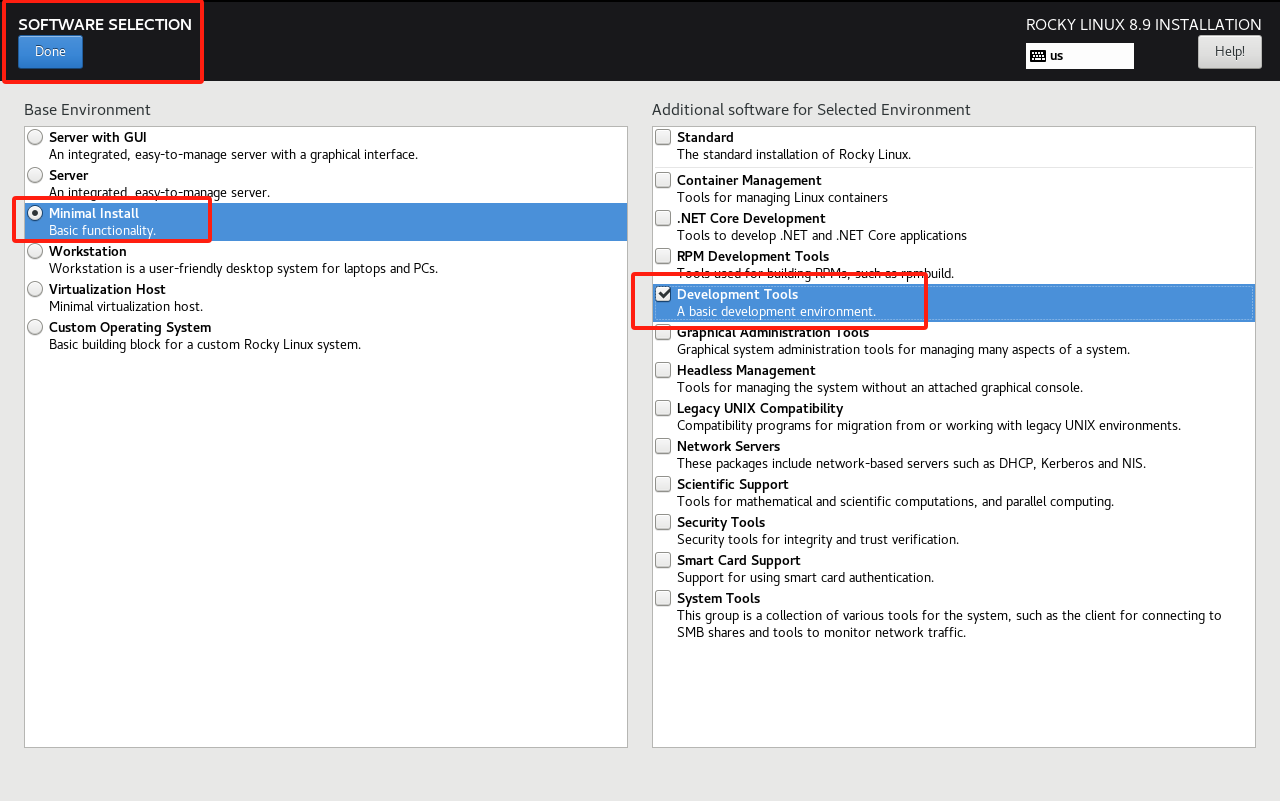Click the us keyboard layout indicator
This screenshot has width=1280, height=801.
(1080, 56)
